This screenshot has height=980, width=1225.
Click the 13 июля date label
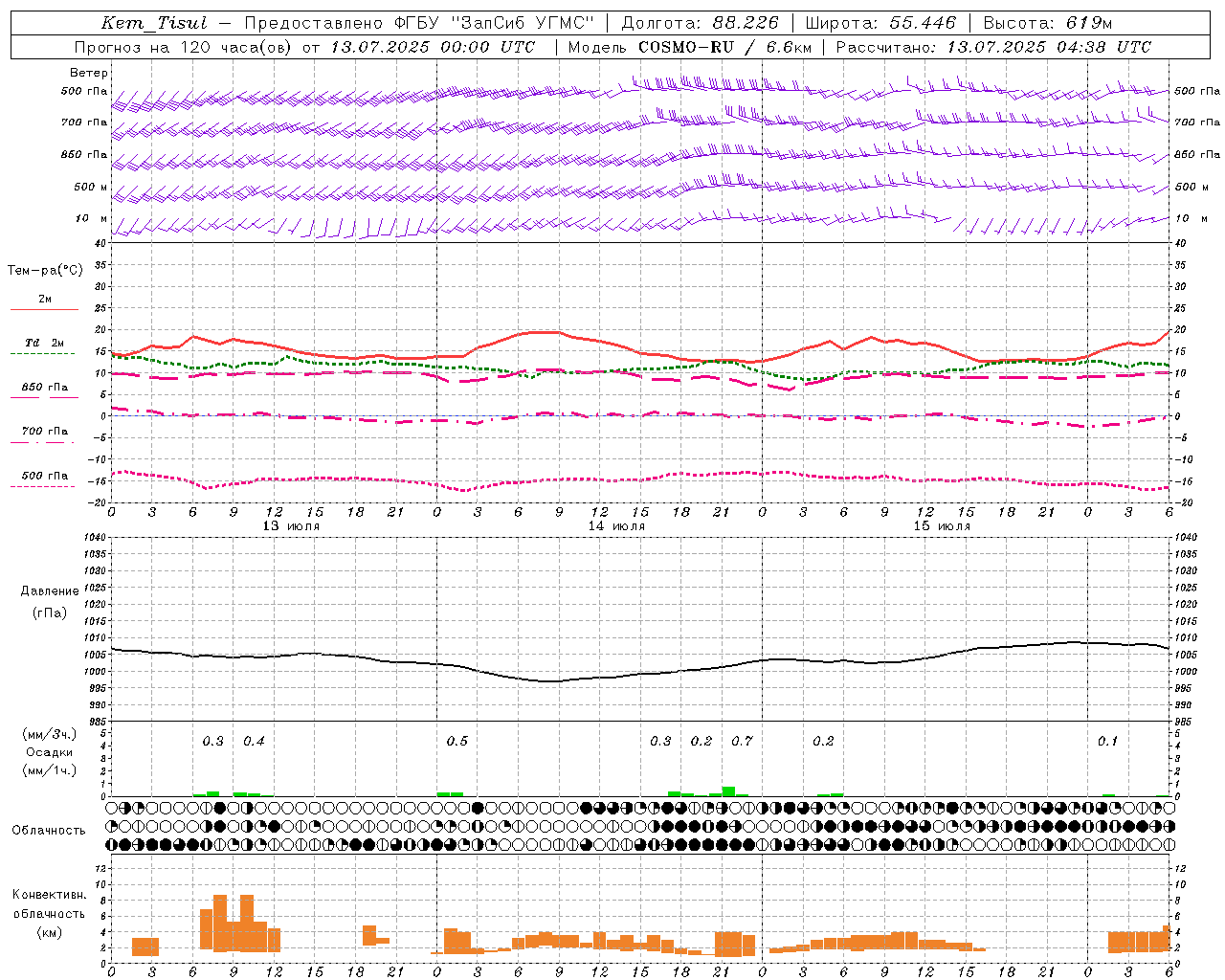(x=291, y=526)
